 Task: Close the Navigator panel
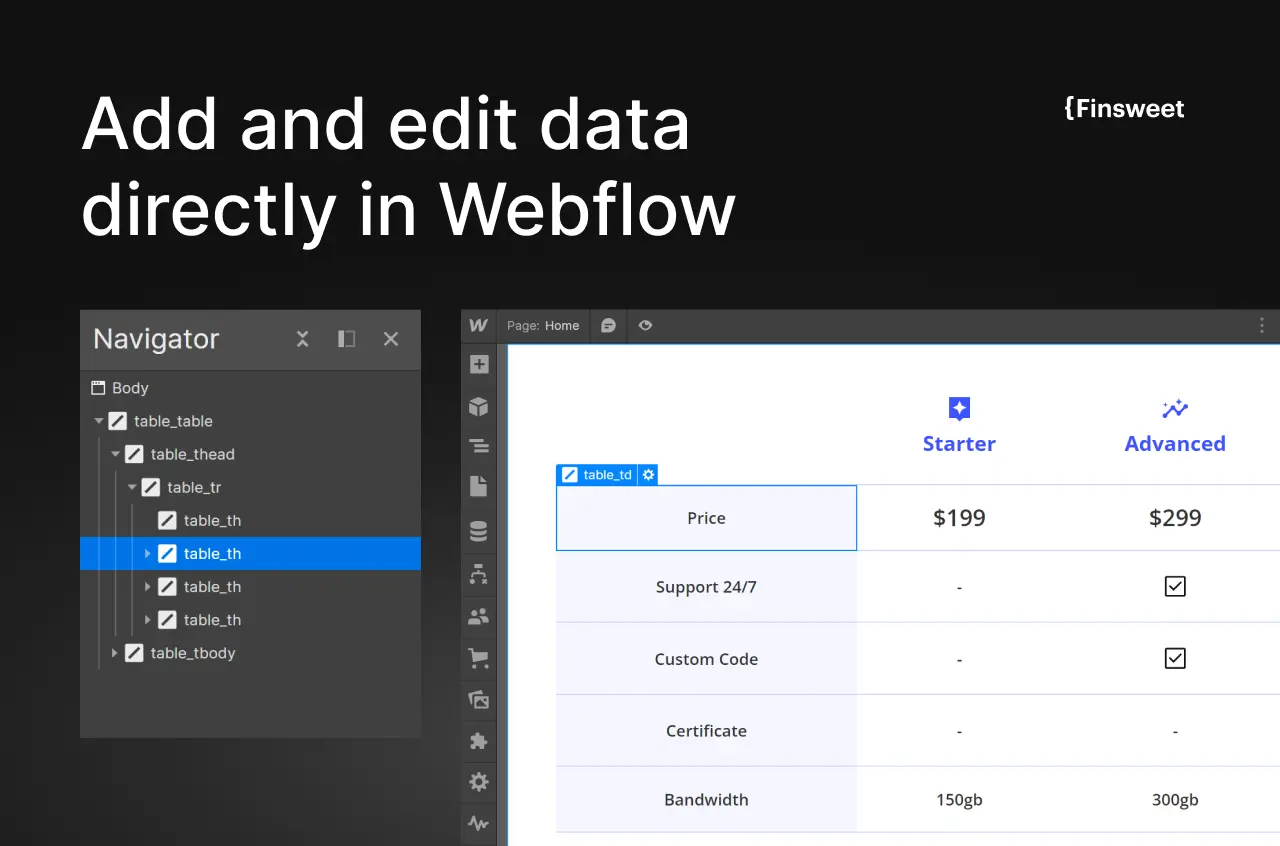pos(391,339)
